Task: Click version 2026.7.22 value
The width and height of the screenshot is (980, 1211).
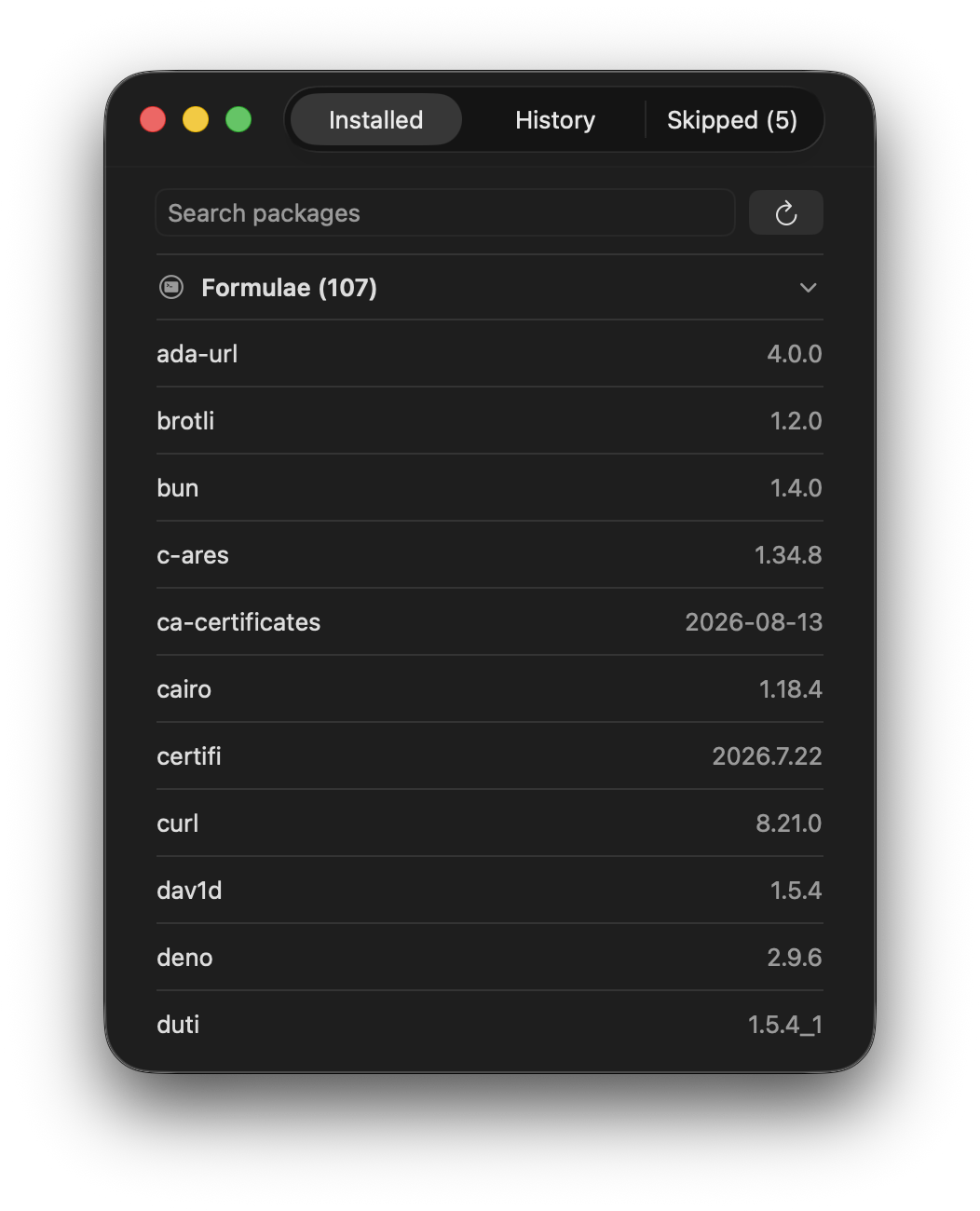Action: coord(768,756)
